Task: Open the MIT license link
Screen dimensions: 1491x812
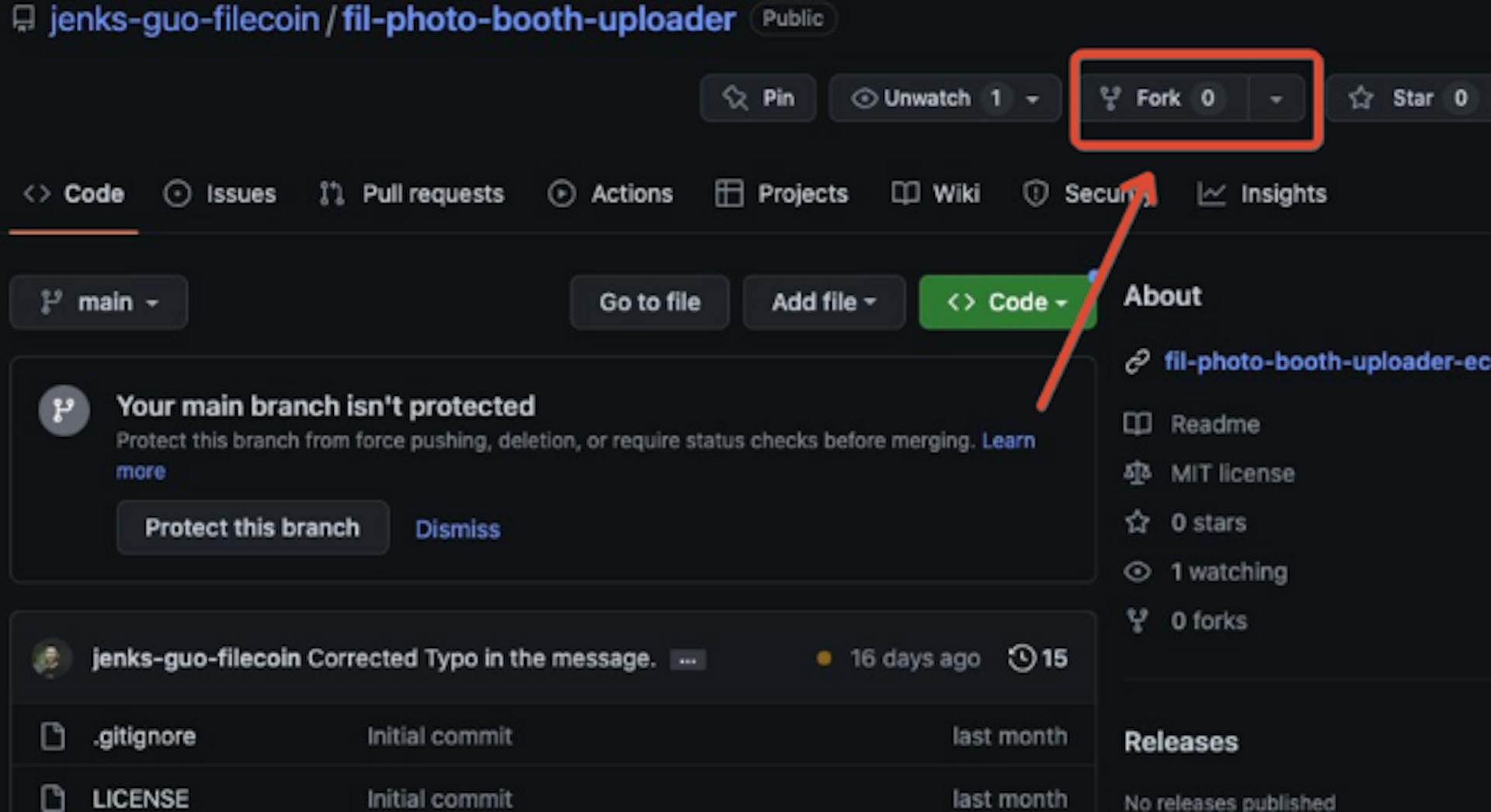Action: point(1232,474)
